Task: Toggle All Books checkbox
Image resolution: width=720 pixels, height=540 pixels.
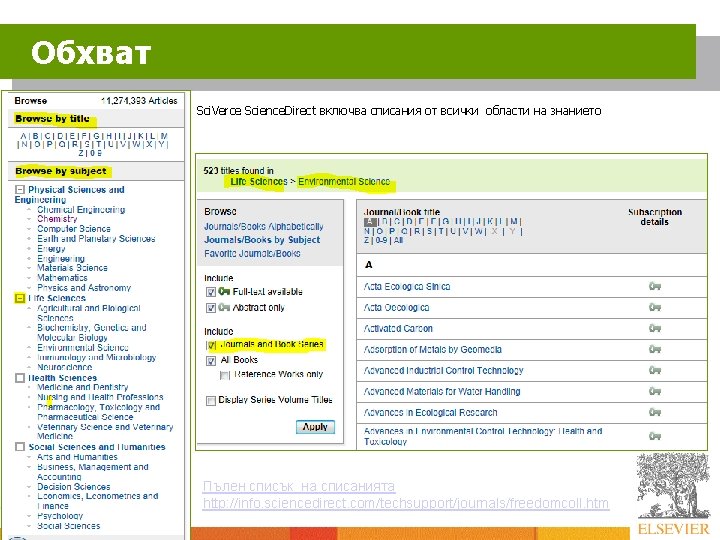Action: click(211, 361)
